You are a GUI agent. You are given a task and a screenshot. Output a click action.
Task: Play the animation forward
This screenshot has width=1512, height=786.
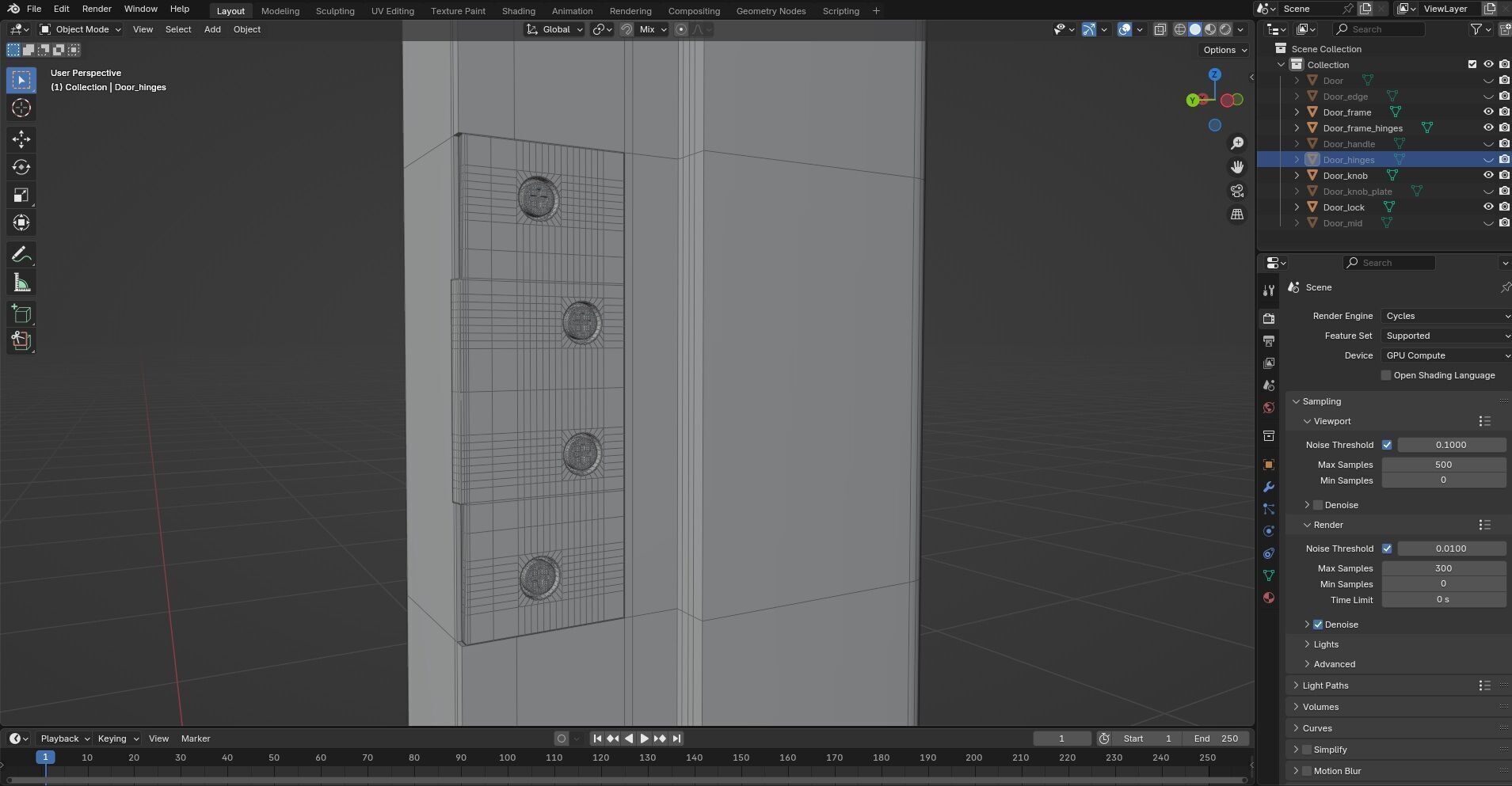[x=645, y=739]
